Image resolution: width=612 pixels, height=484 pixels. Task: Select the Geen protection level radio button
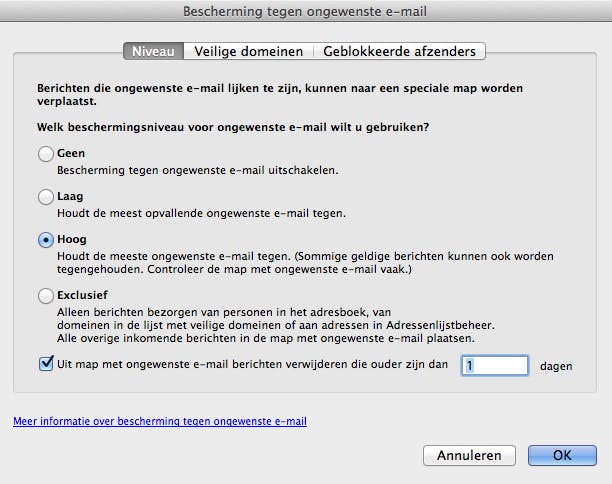point(45,155)
